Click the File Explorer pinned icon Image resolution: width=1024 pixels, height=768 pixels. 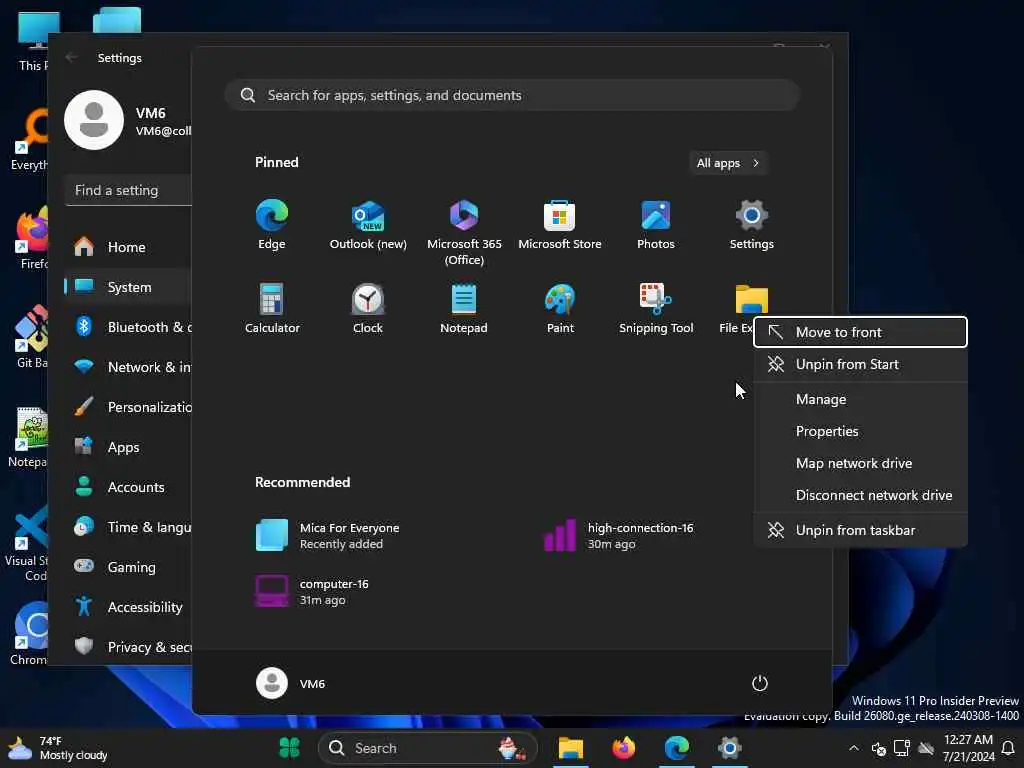(751, 300)
